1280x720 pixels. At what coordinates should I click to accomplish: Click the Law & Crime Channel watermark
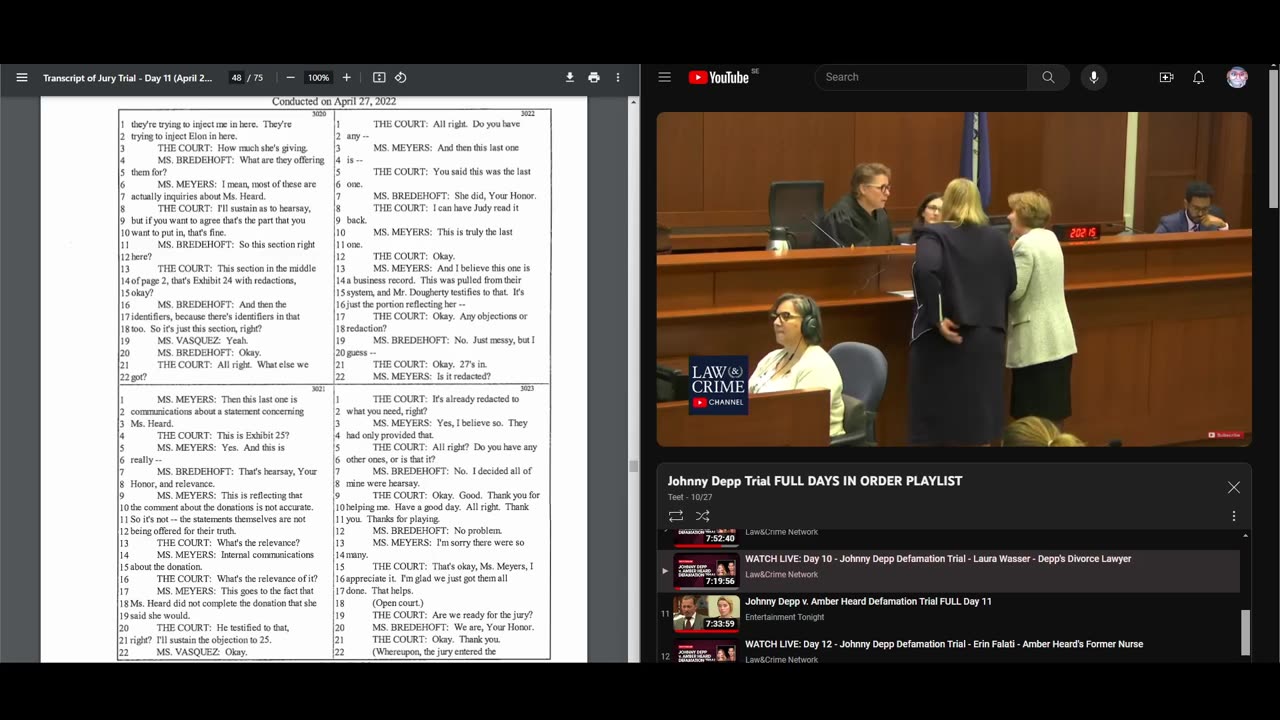[x=718, y=385]
